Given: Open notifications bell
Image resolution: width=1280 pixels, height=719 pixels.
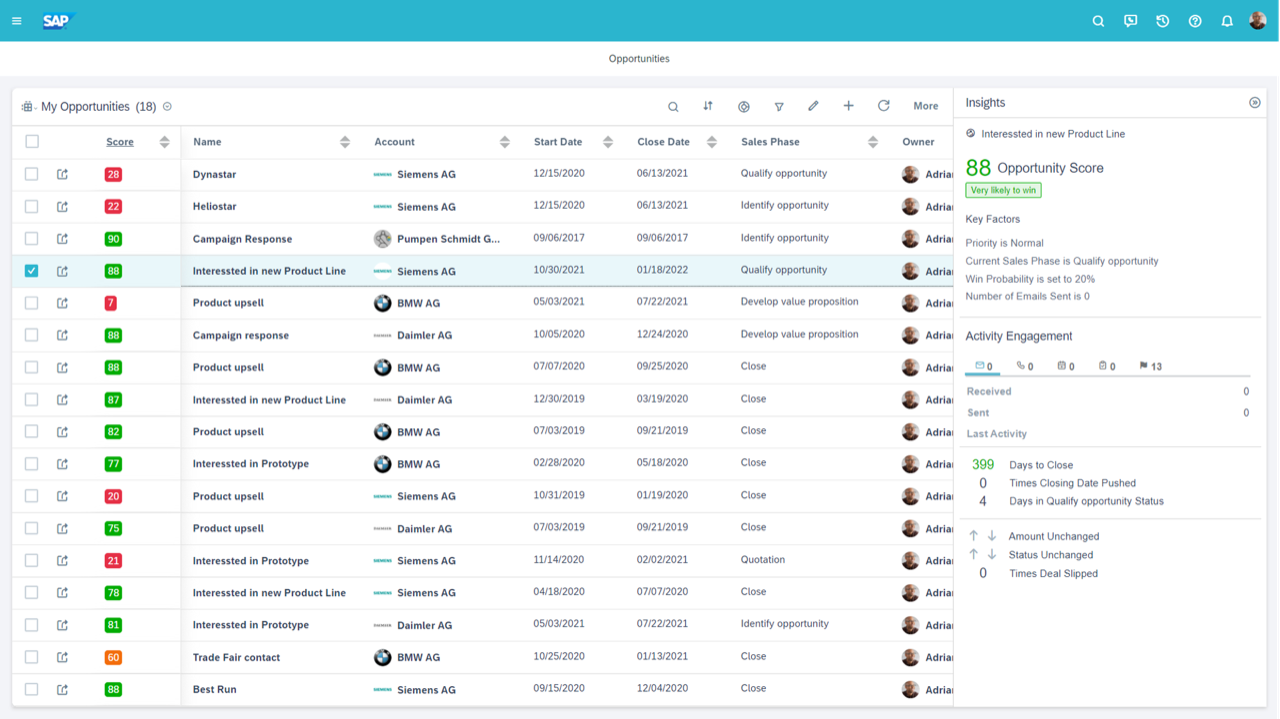Looking at the screenshot, I should click(x=1227, y=21).
